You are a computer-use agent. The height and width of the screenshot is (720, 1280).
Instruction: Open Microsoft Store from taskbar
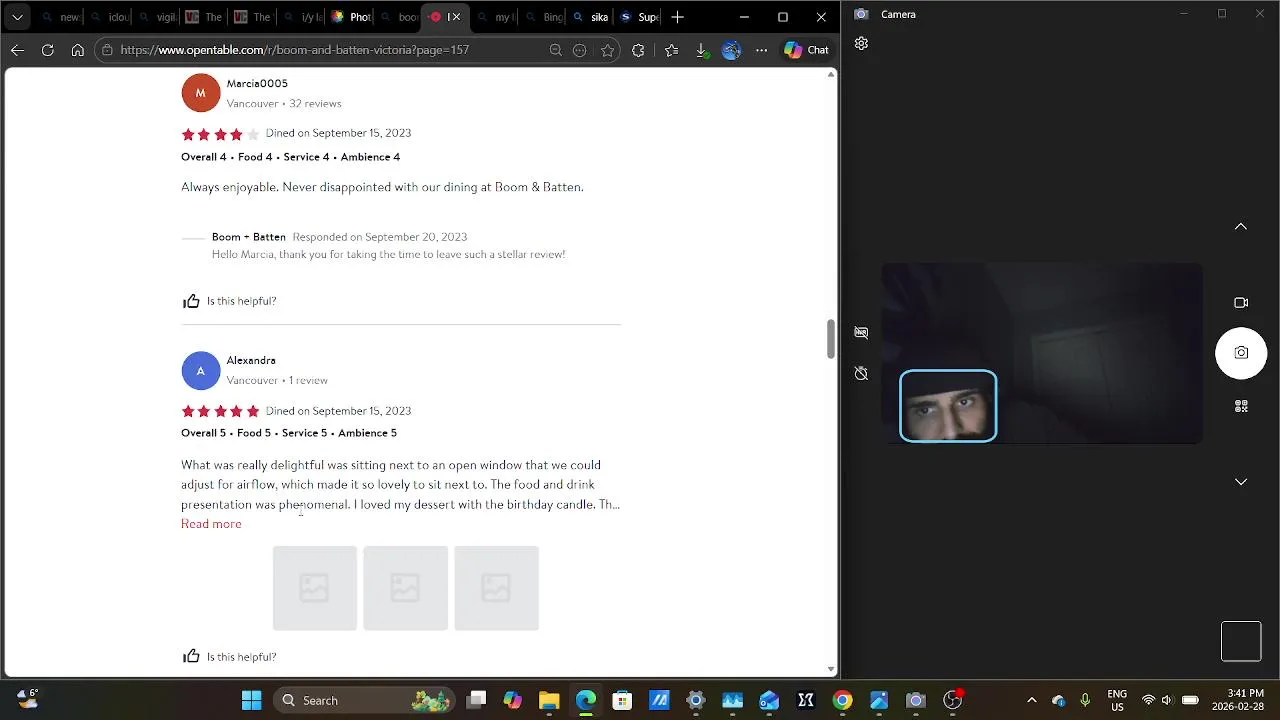(622, 700)
